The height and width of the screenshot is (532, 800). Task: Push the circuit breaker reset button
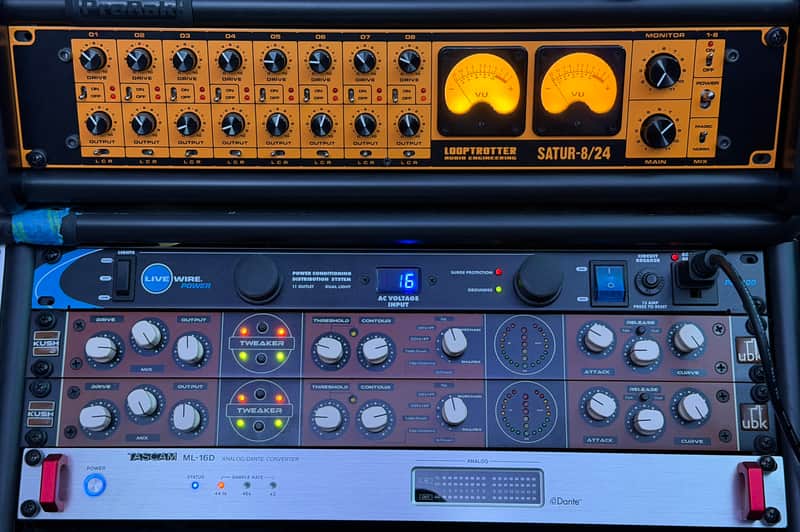coord(649,281)
